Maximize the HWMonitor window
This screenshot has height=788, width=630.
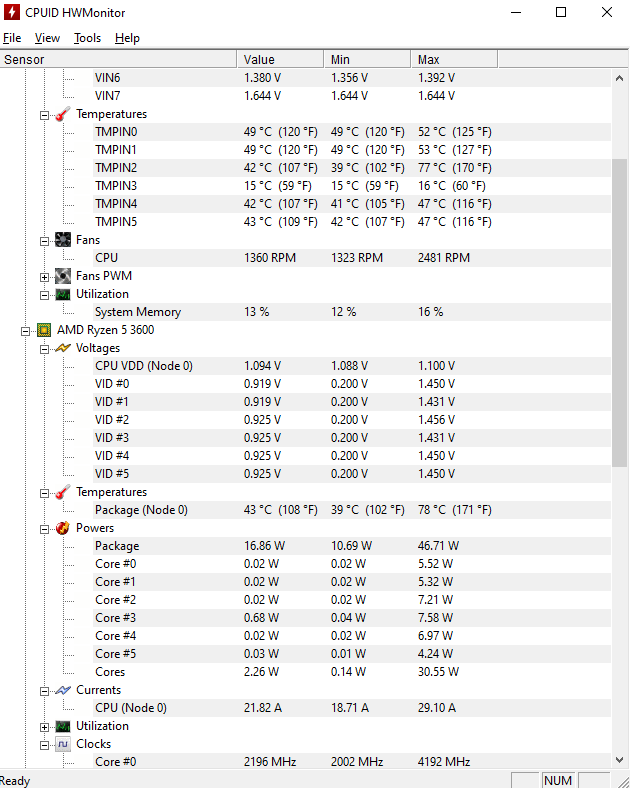point(561,12)
